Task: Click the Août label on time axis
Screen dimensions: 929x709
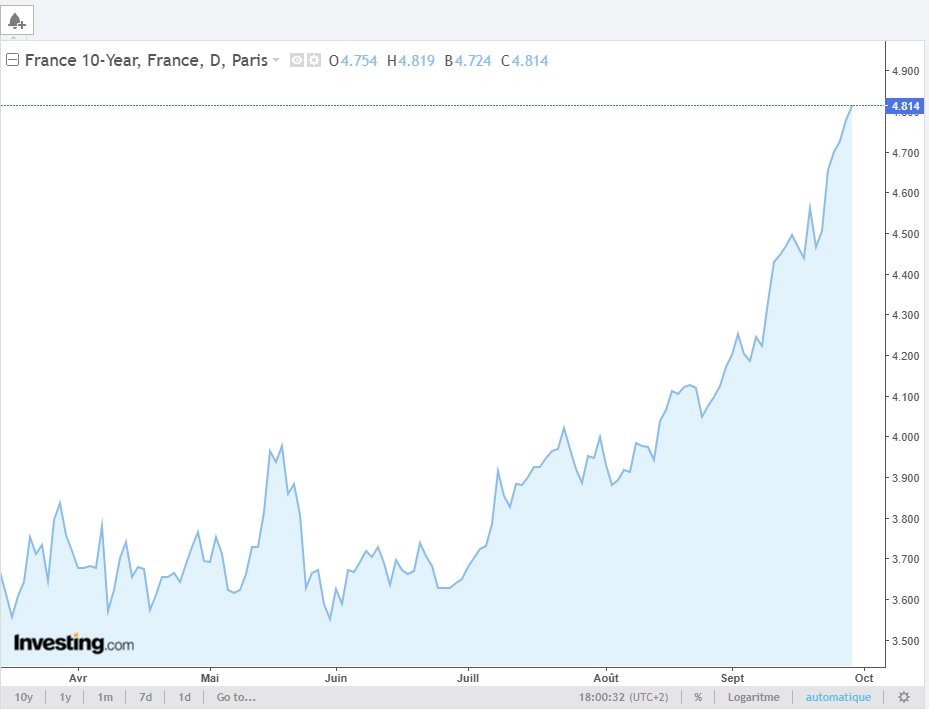Action: coord(606,678)
